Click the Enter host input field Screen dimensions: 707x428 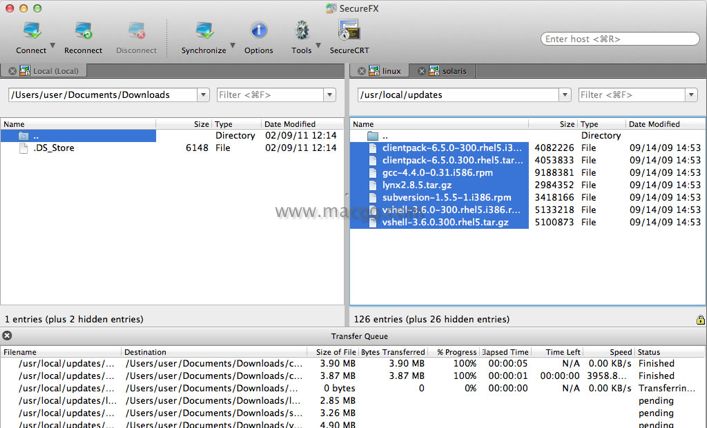(619, 39)
